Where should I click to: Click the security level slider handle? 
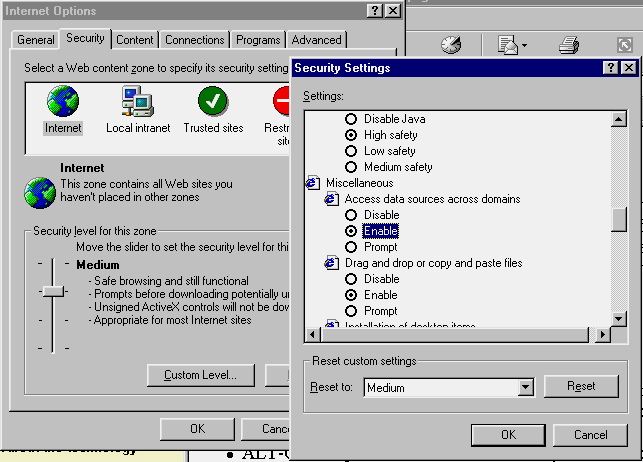point(53,291)
